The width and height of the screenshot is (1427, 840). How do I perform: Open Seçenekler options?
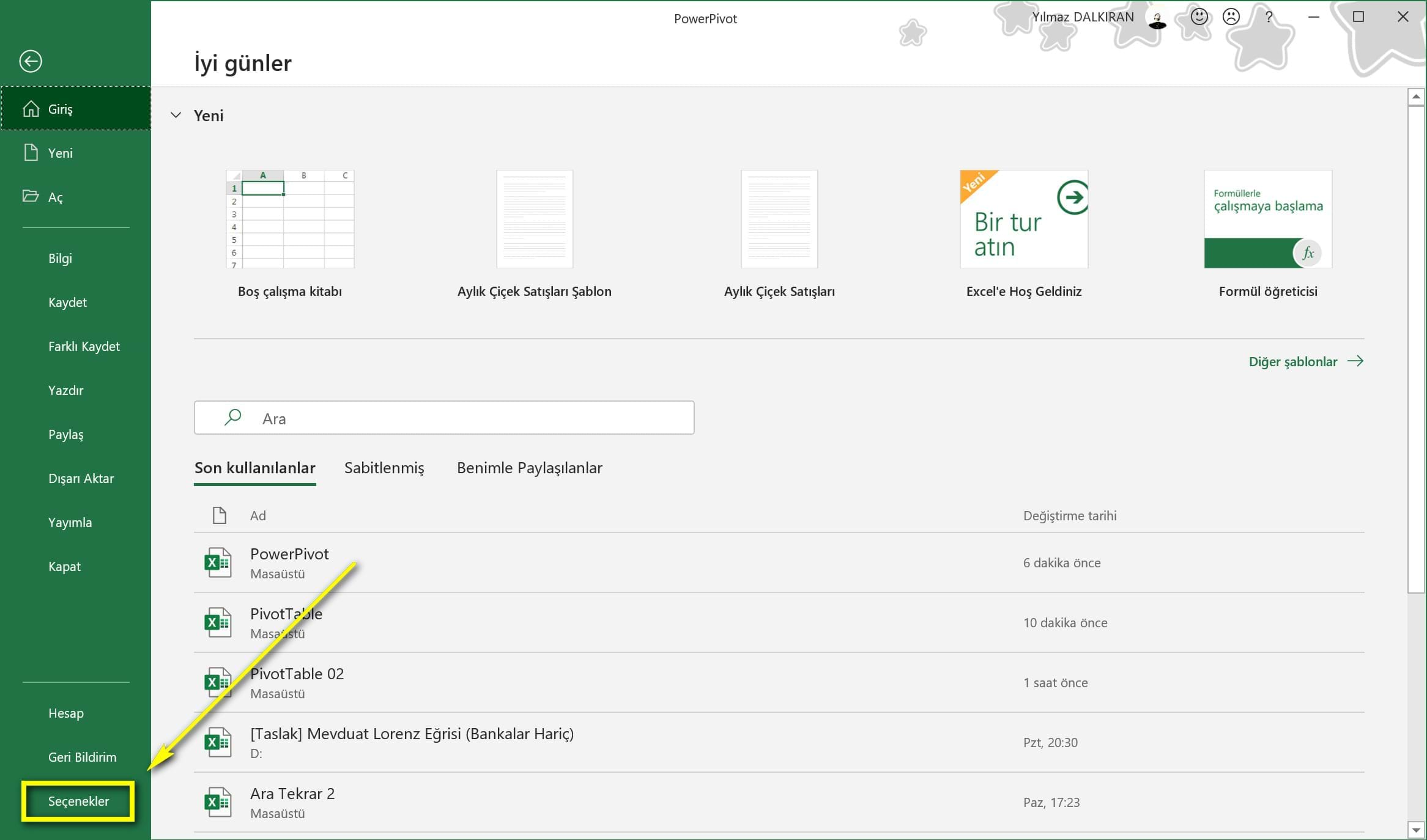(78, 801)
